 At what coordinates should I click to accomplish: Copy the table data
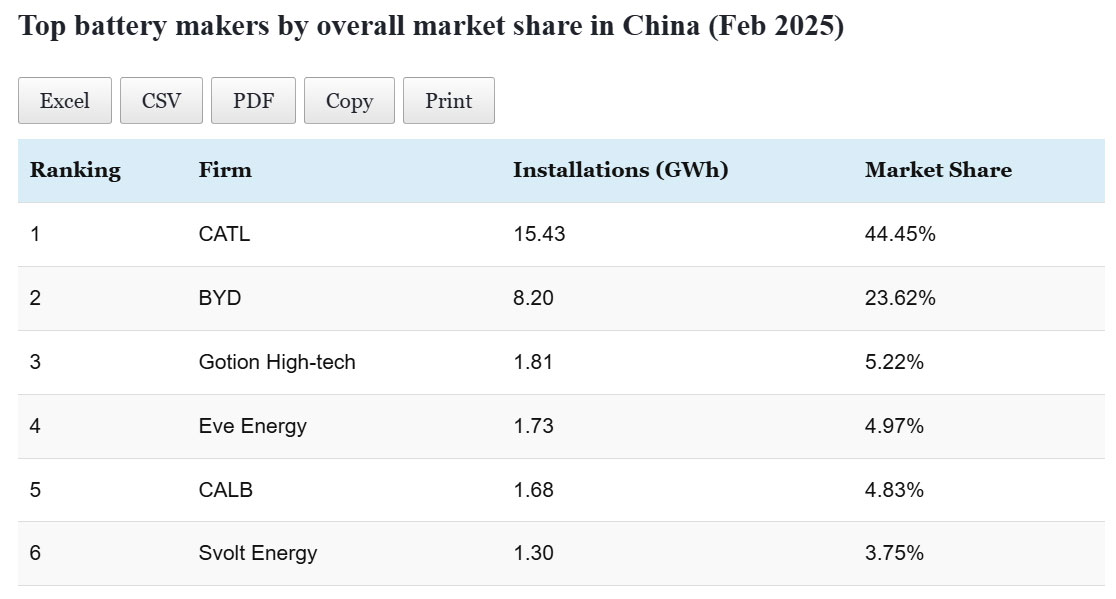click(349, 101)
